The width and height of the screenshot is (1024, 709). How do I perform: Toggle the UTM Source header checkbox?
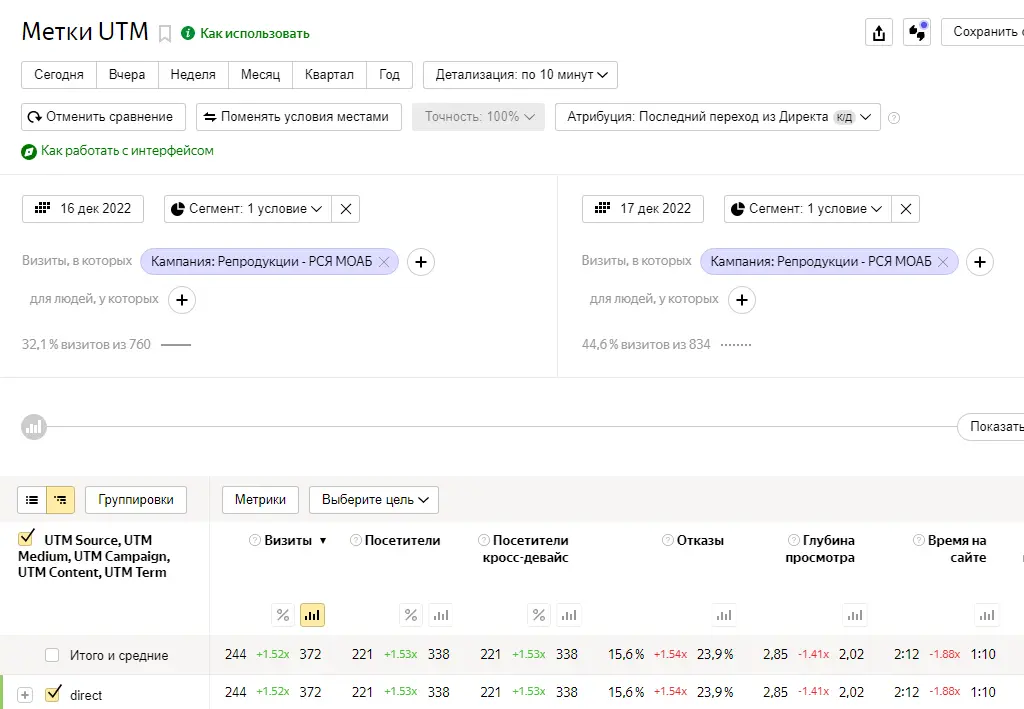point(27,540)
